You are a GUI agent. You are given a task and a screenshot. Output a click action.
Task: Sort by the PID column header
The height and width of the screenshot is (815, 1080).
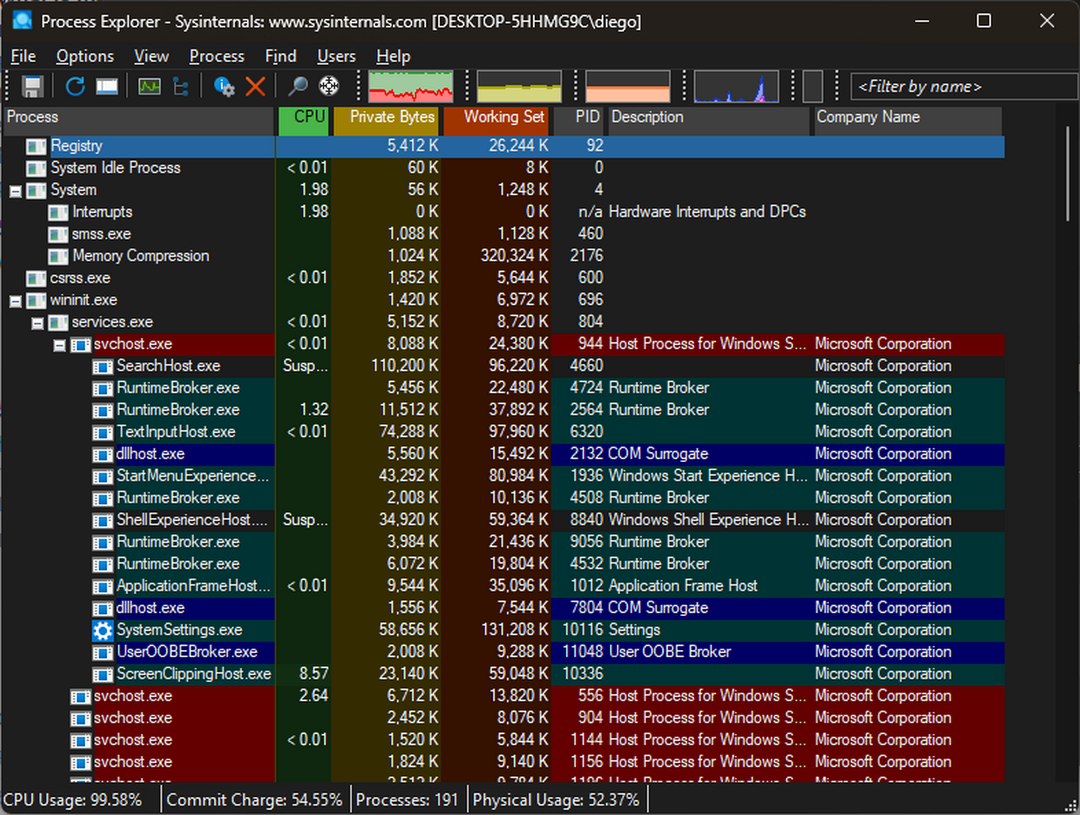(x=579, y=120)
